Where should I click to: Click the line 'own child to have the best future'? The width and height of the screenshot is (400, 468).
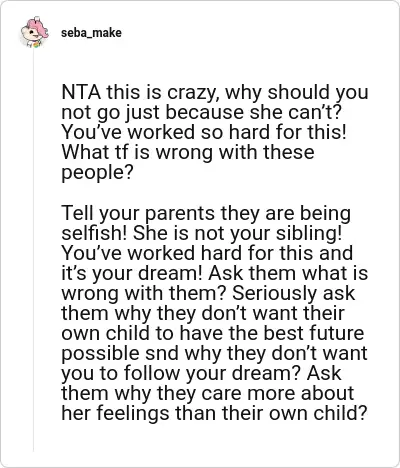click(x=213, y=333)
